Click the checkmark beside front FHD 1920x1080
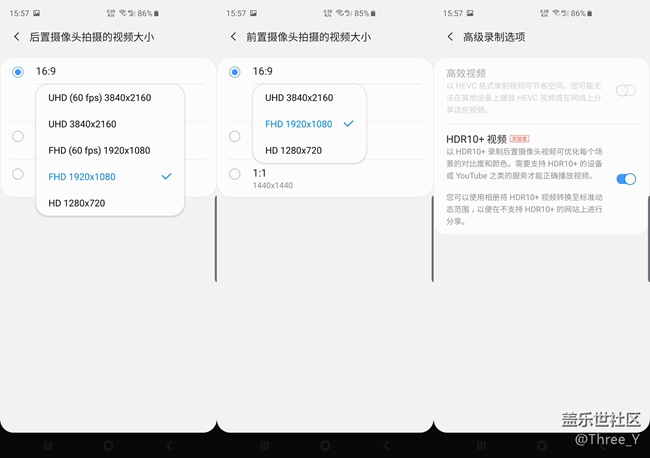Image resolution: width=650 pixels, height=458 pixels. click(349, 124)
